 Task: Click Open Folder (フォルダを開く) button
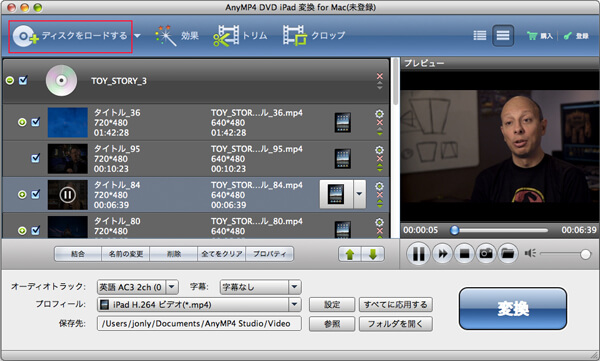point(396,324)
